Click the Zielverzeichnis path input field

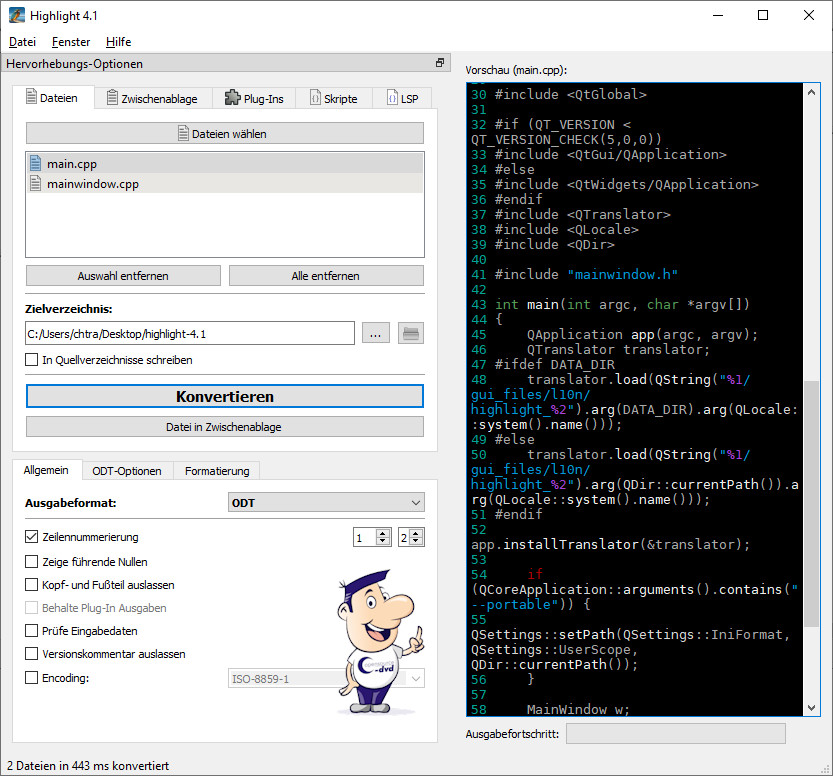pos(190,334)
